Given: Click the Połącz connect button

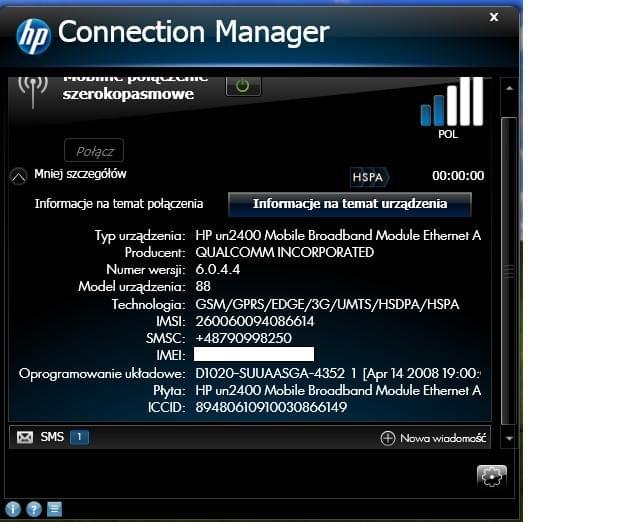Looking at the screenshot, I should pos(94,151).
